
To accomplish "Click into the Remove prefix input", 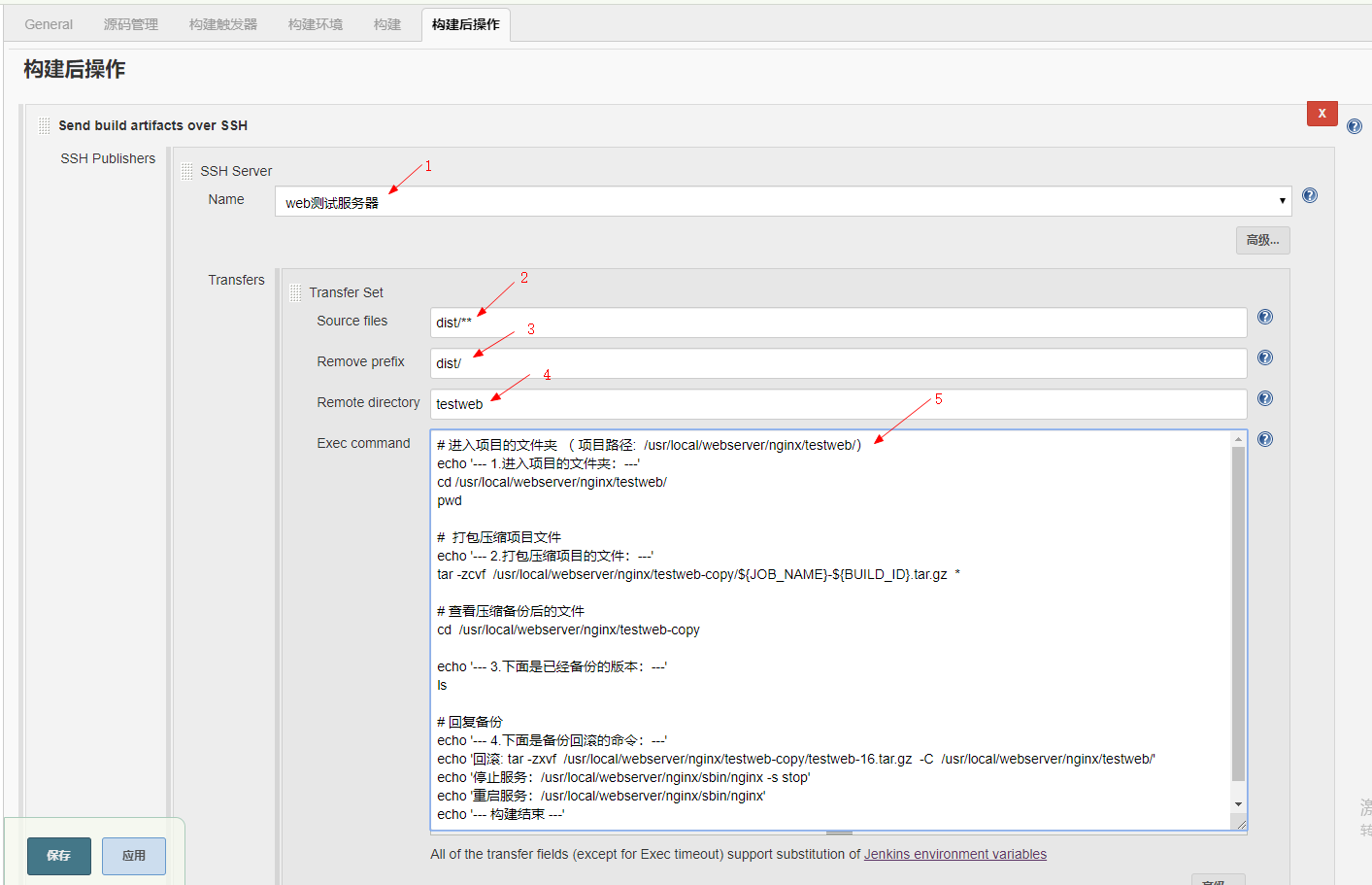I will click(839, 363).
